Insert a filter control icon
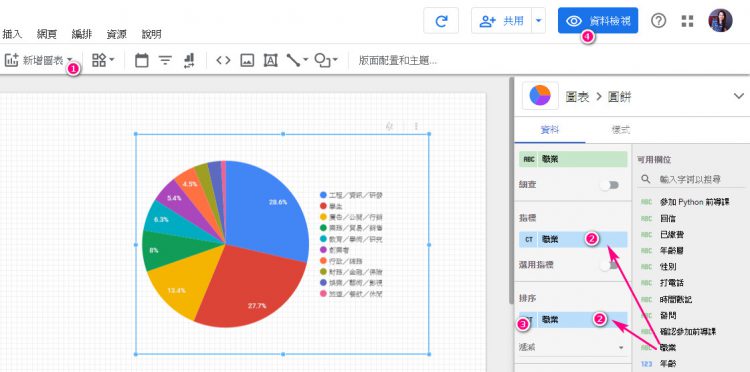This screenshot has width=750, height=372. point(165,60)
